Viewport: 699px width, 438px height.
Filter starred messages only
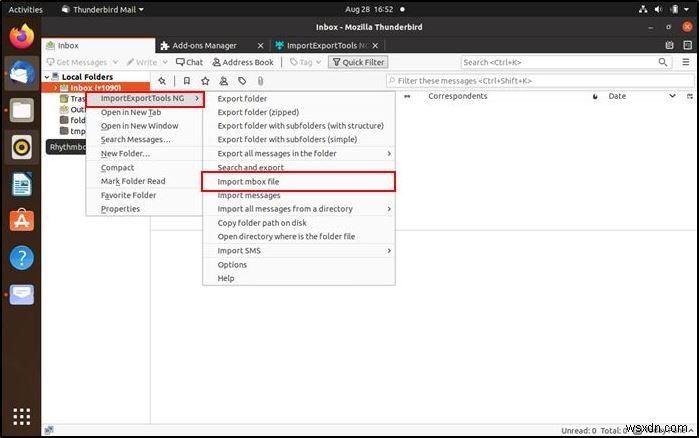[x=205, y=81]
